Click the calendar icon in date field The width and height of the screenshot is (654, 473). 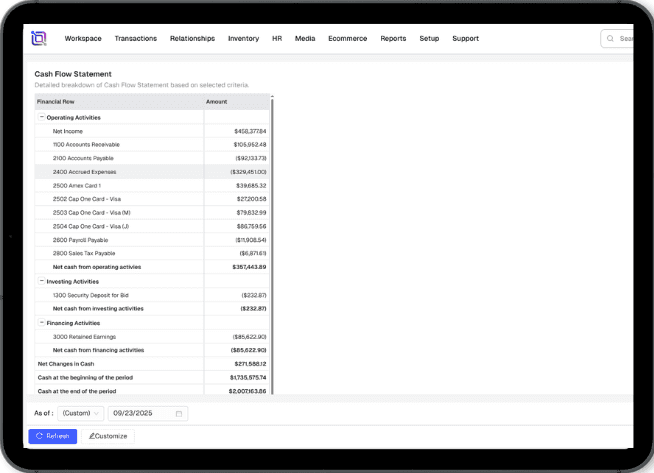tap(179, 413)
